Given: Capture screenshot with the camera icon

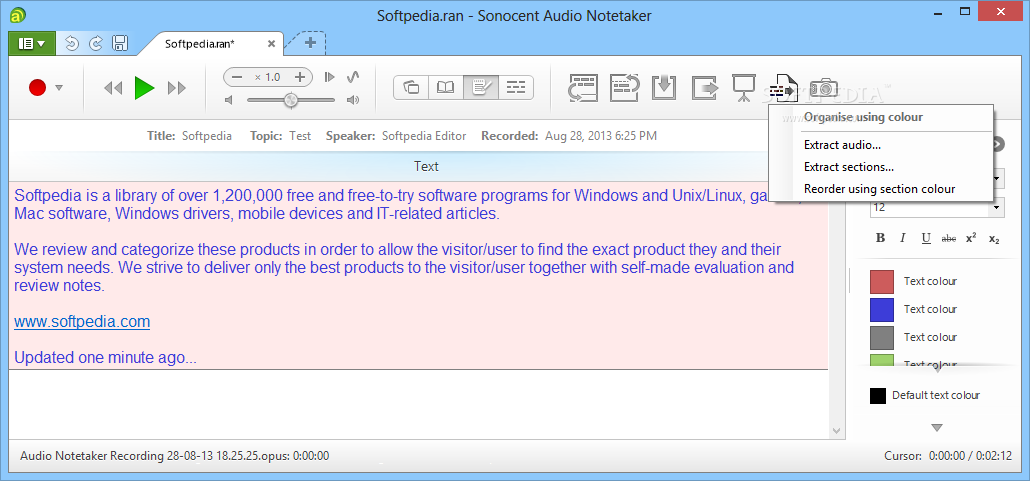Looking at the screenshot, I should tap(824, 87).
